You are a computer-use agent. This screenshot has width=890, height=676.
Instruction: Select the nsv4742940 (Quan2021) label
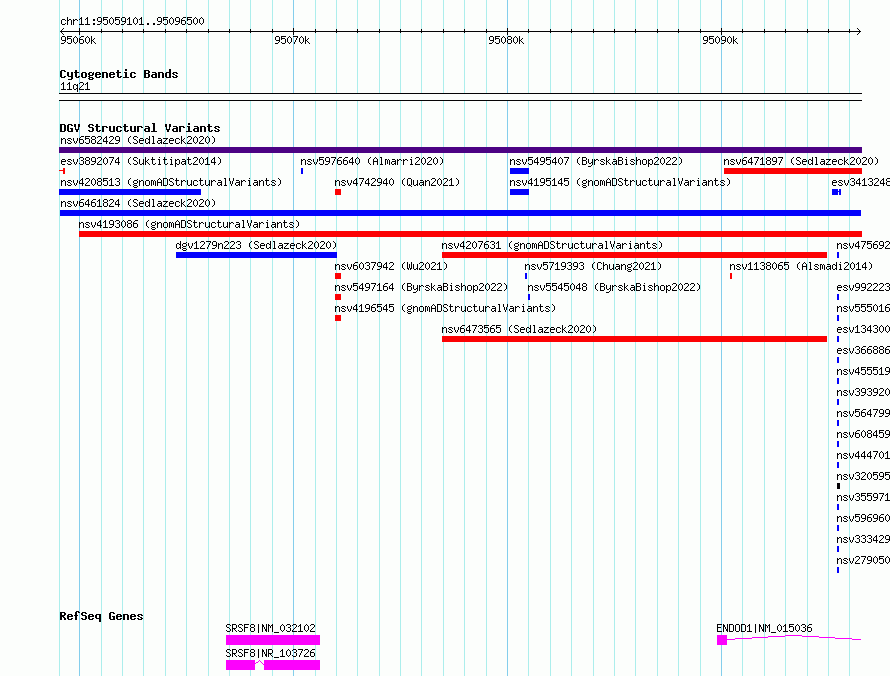tap(397, 182)
